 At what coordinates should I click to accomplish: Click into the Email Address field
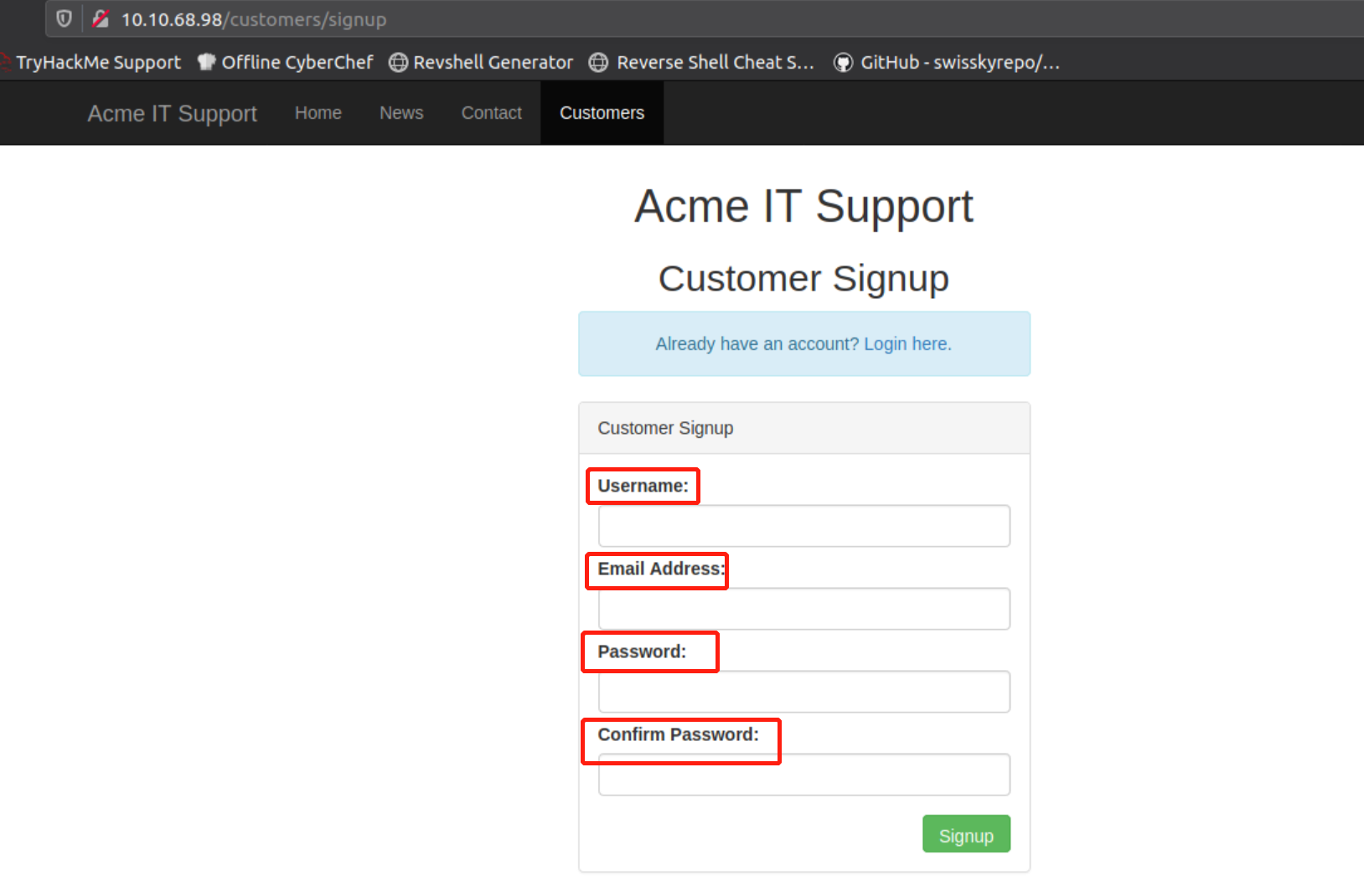[x=803, y=609]
